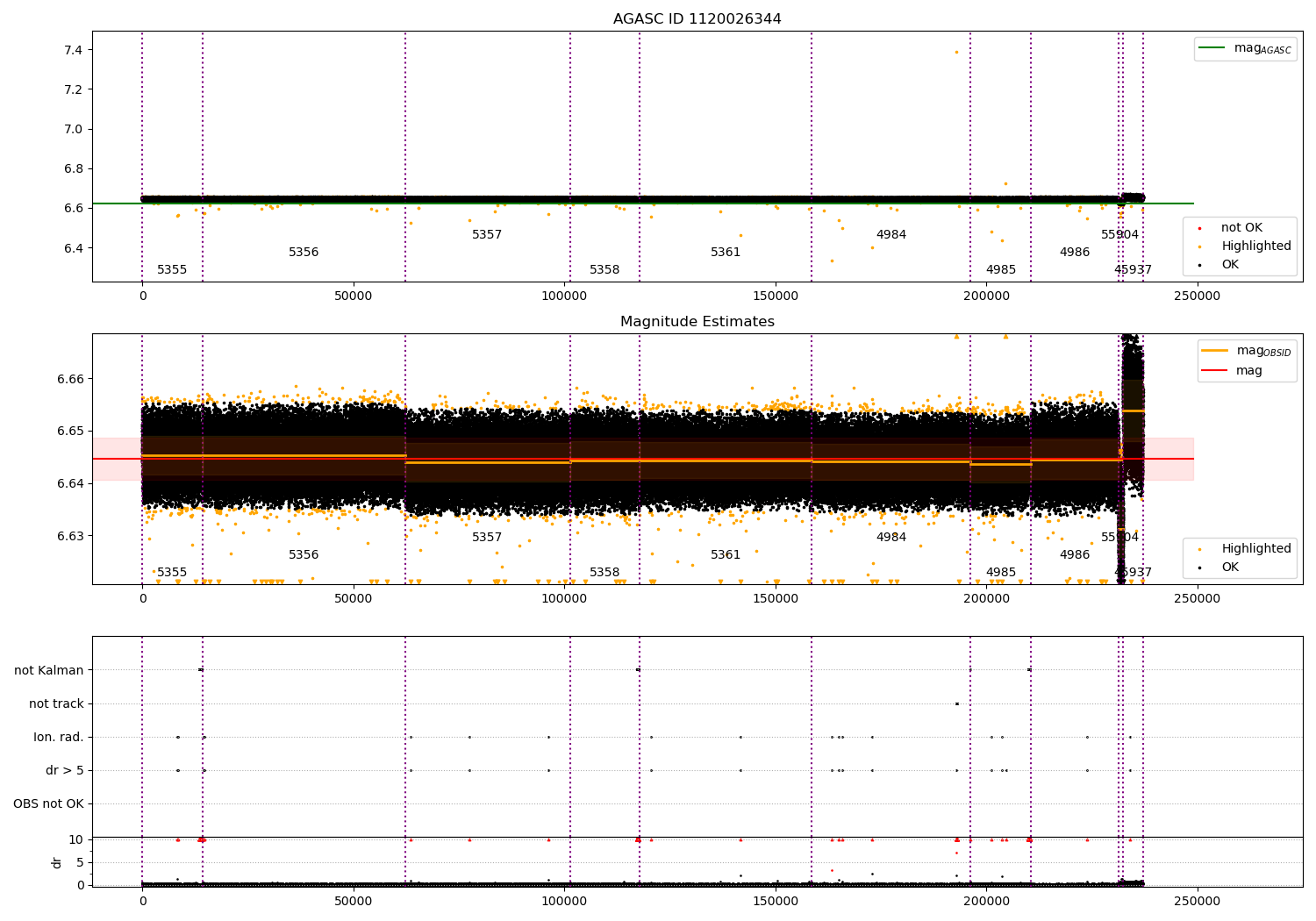Screen dimensions: 1316x921
Task: Click OBSID label 5355 in Magnitude Estimates panel
Action: pos(172,573)
